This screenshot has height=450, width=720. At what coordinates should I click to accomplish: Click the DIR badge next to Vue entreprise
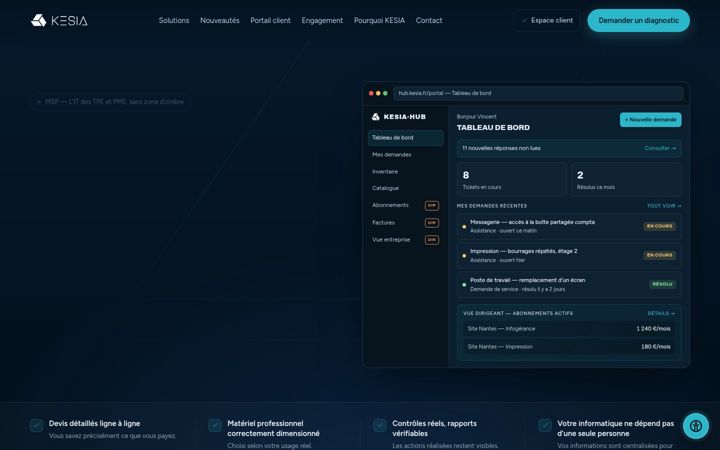pyautogui.click(x=432, y=240)
